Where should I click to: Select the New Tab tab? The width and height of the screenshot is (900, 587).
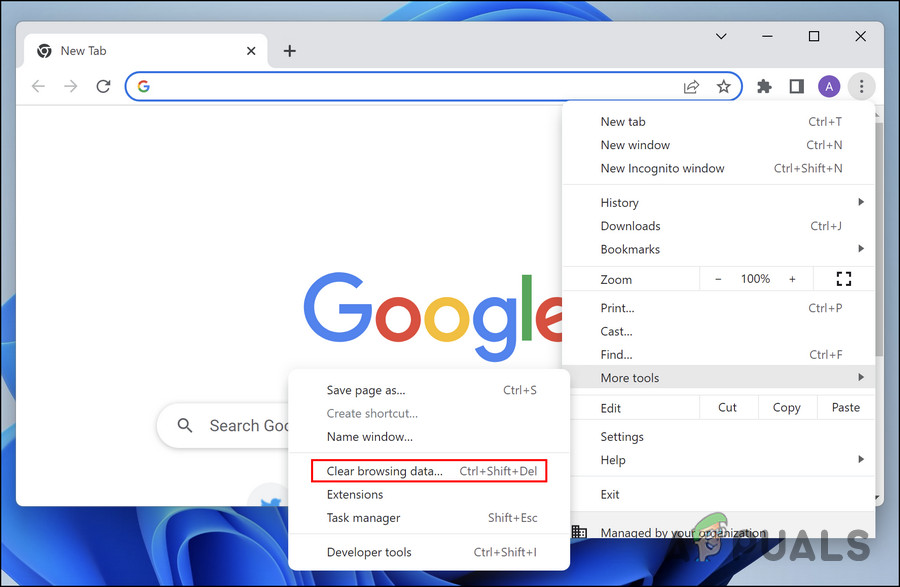coord(146,51)
